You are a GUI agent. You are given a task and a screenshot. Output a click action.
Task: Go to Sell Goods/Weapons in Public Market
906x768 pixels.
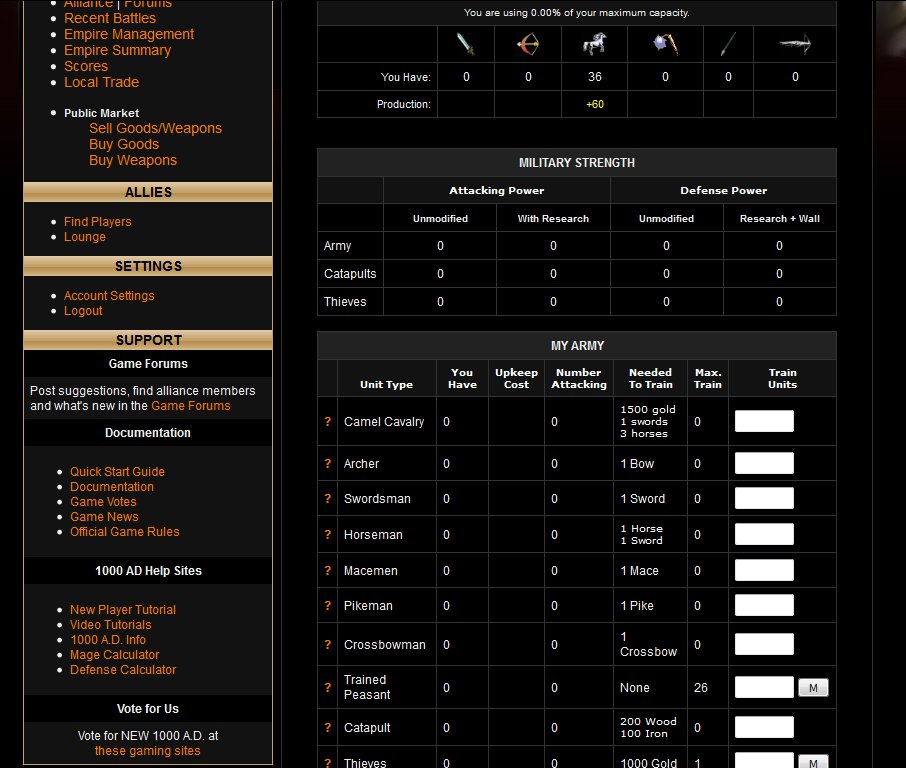pos(155,128)
